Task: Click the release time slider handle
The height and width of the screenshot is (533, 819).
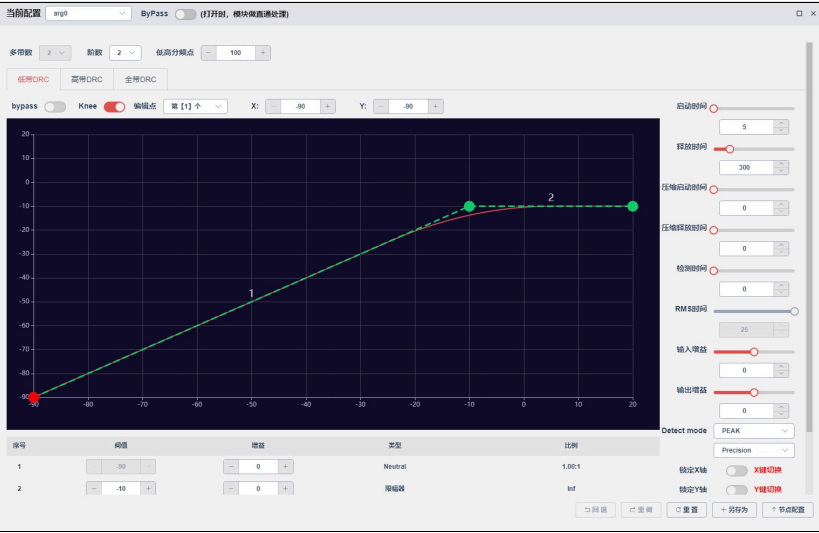Action: tap(730, 149)
